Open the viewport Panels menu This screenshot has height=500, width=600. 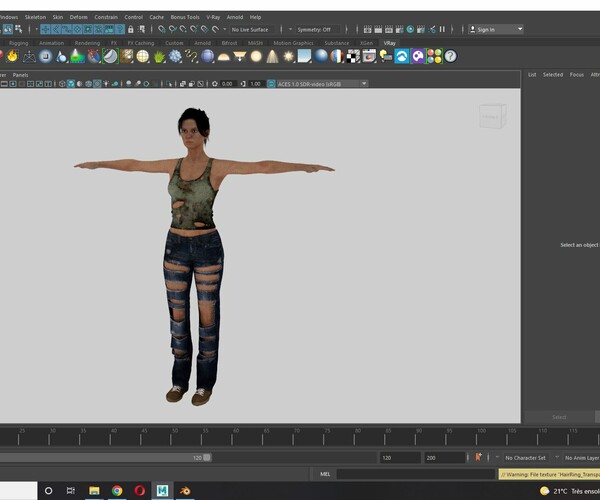[x=20, y=75]
